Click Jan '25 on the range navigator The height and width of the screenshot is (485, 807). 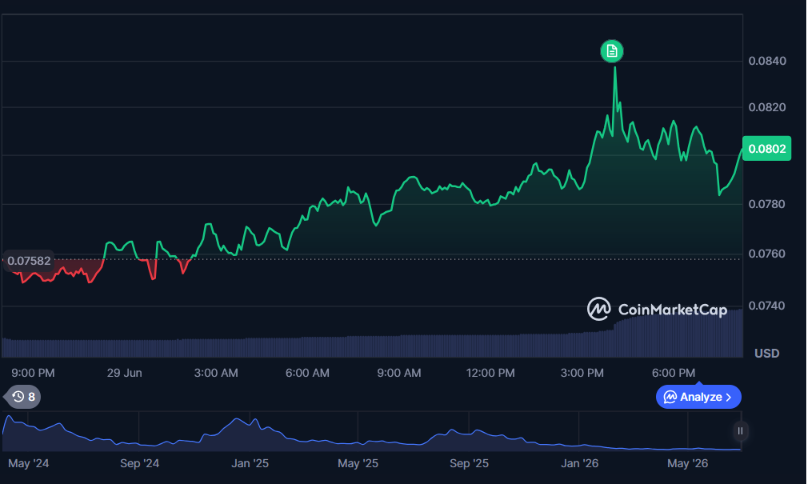coord(250,463)
